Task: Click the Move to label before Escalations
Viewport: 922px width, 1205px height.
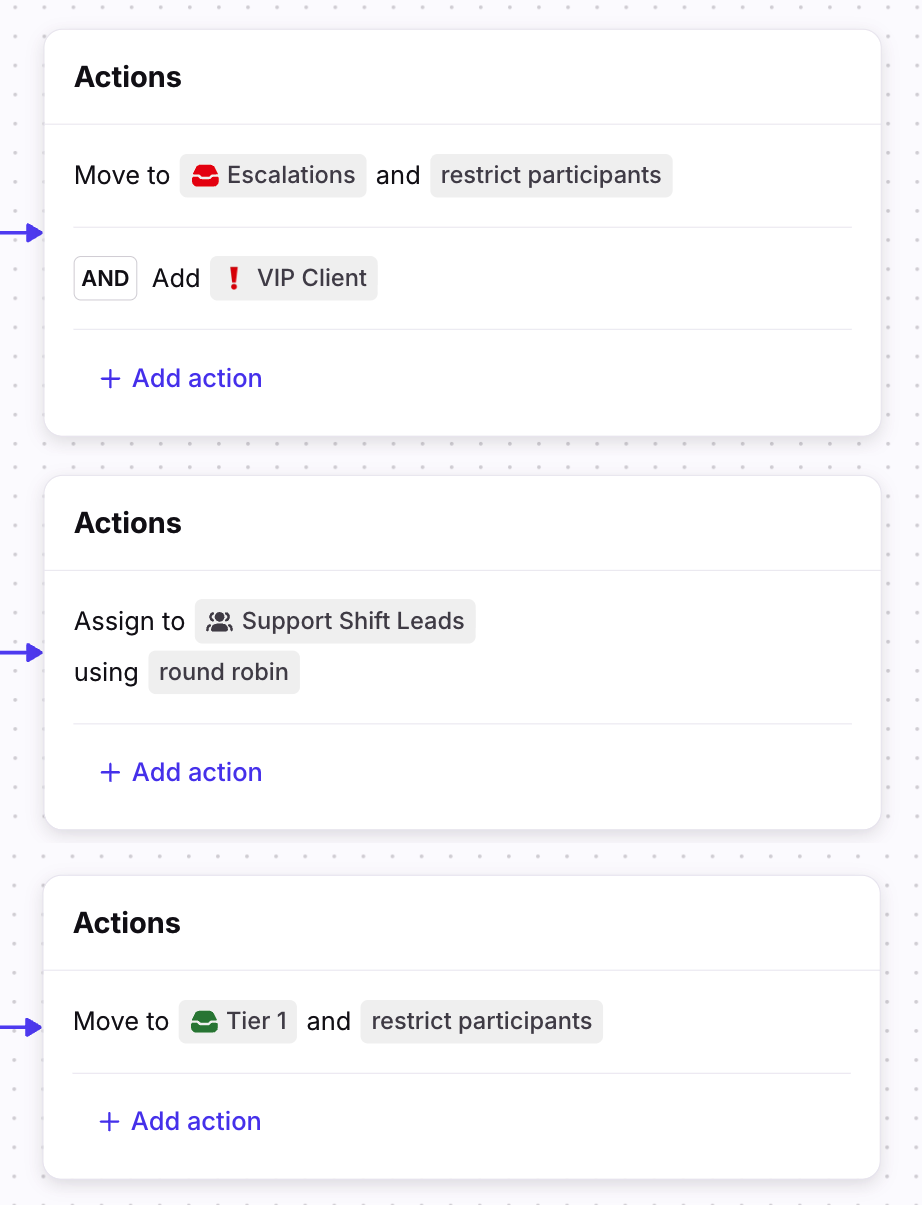Action: tap(122, 176)
